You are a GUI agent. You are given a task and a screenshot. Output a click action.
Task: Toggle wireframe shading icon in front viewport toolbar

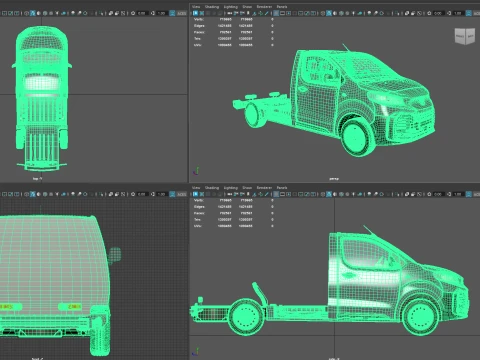[x=26, y=194]
